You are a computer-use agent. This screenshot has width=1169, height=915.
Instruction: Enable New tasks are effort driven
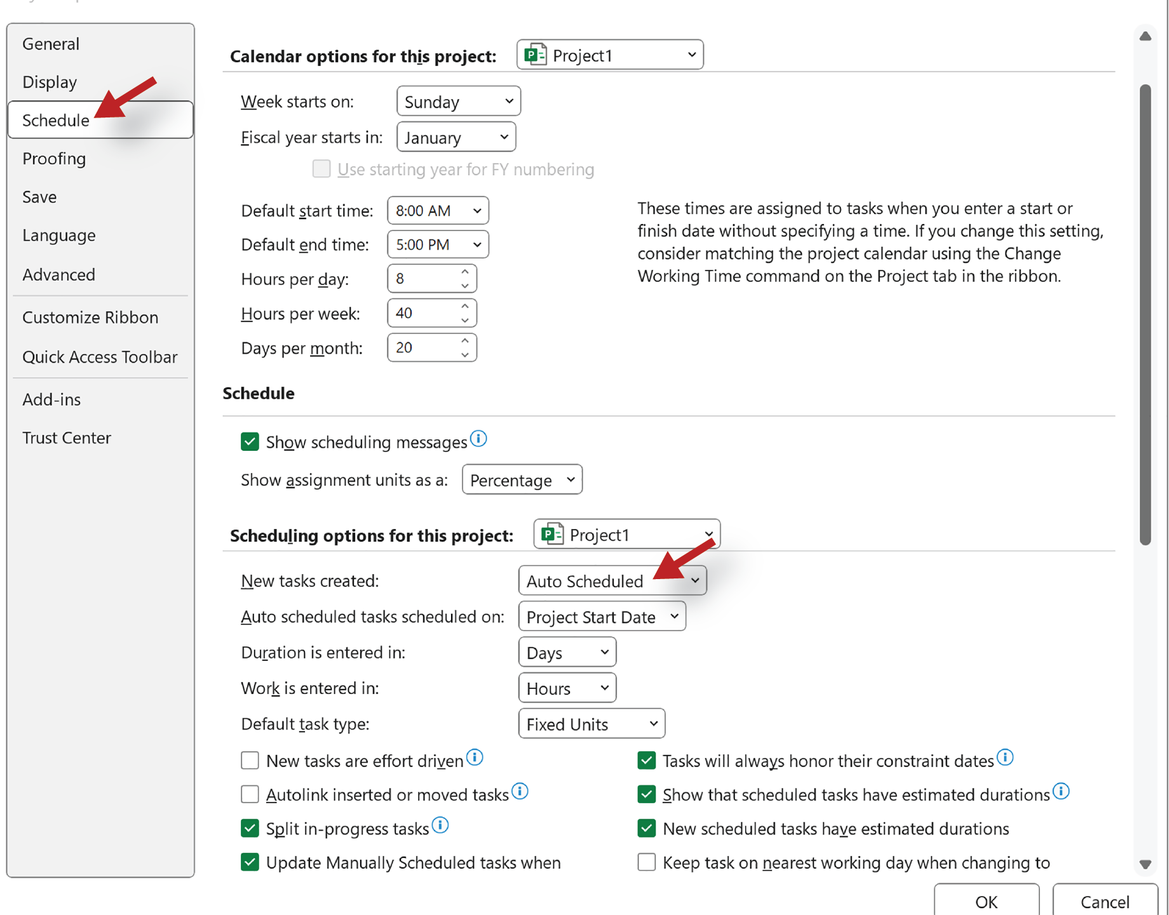(x=250, y=761)
